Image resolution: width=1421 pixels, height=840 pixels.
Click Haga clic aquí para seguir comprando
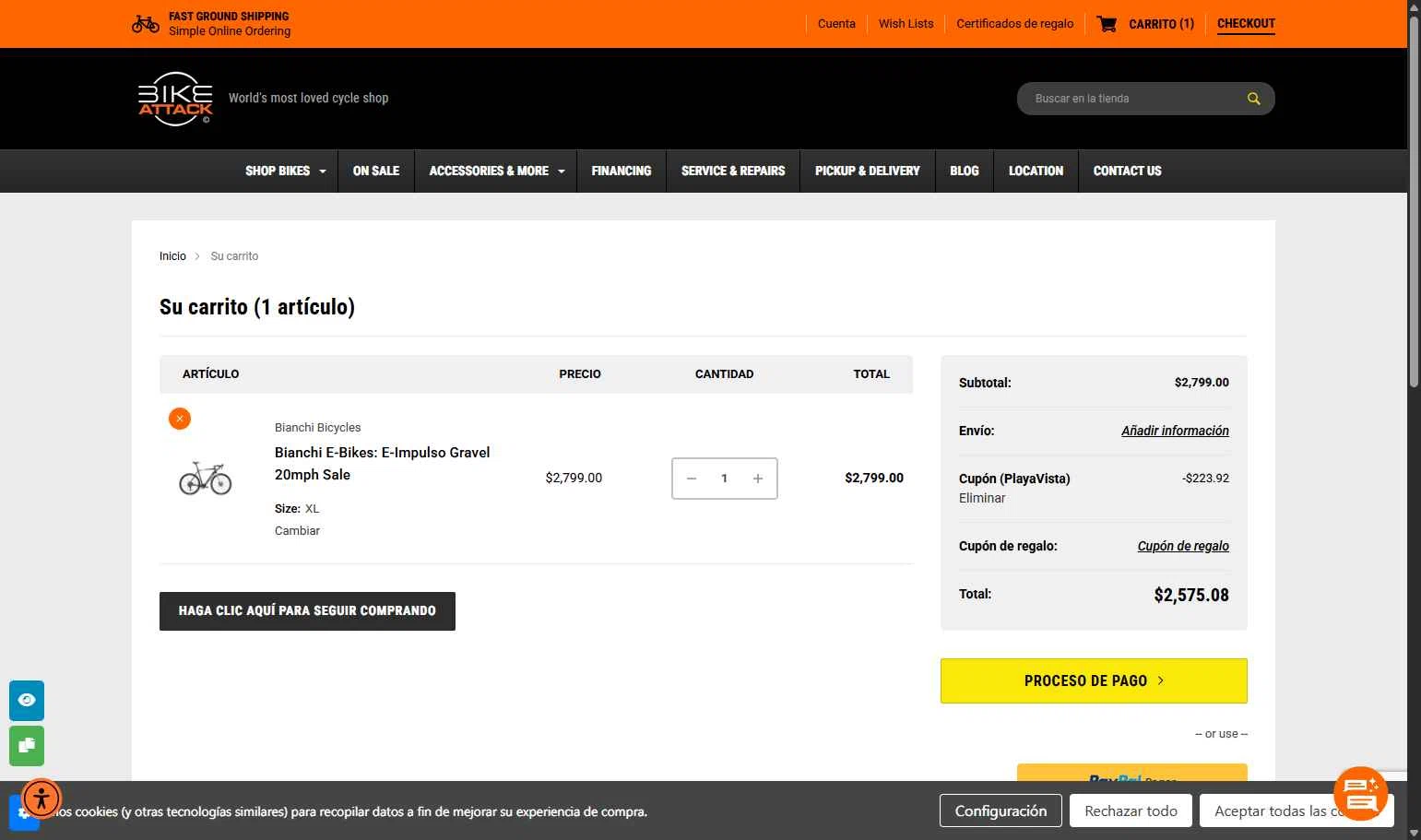tap(307, 611)
